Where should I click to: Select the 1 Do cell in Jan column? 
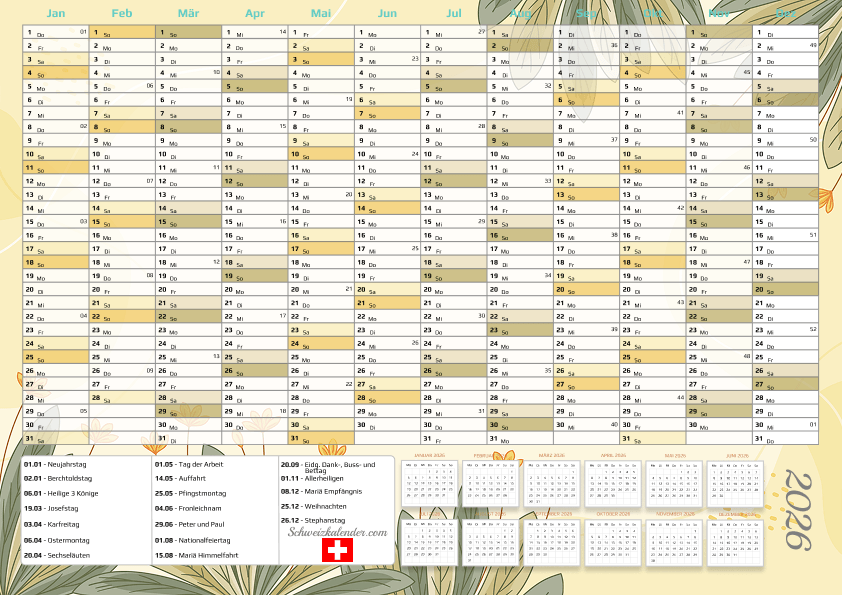pos(56,33)
